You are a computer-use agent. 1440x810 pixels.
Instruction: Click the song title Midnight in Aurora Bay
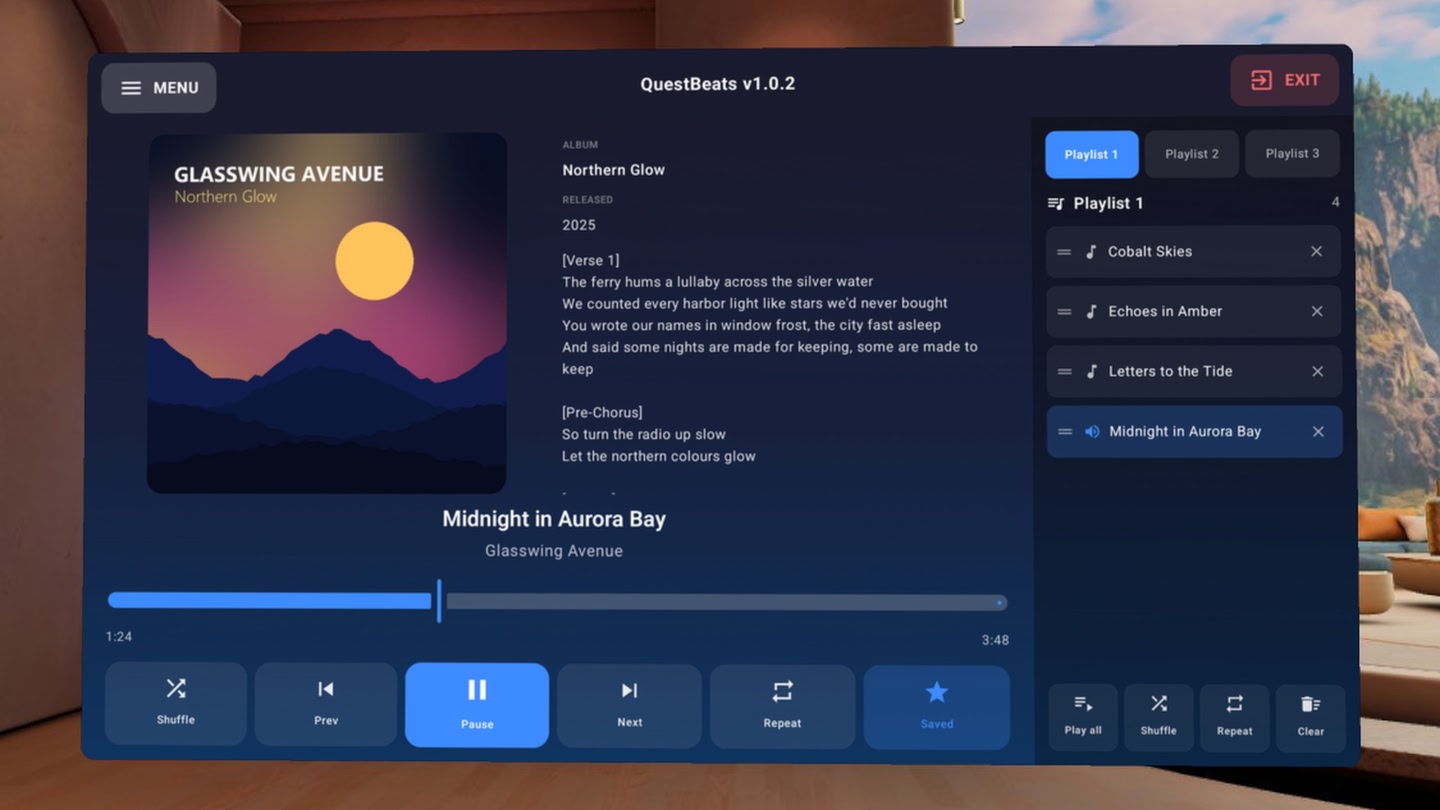(x=554, y=519)
